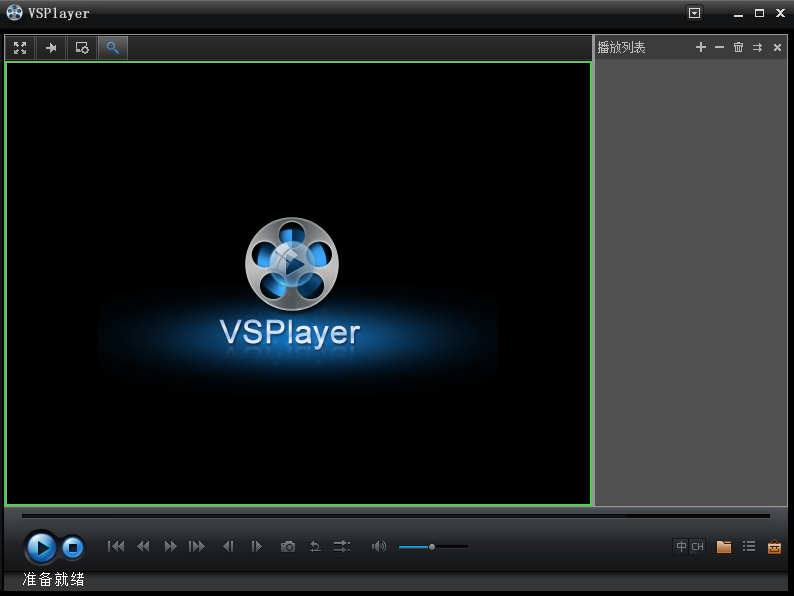Image resolution: width=794 pixels, height=596 pixels.
Task: Skip to the previous file
Action: (x=116, y=546)
